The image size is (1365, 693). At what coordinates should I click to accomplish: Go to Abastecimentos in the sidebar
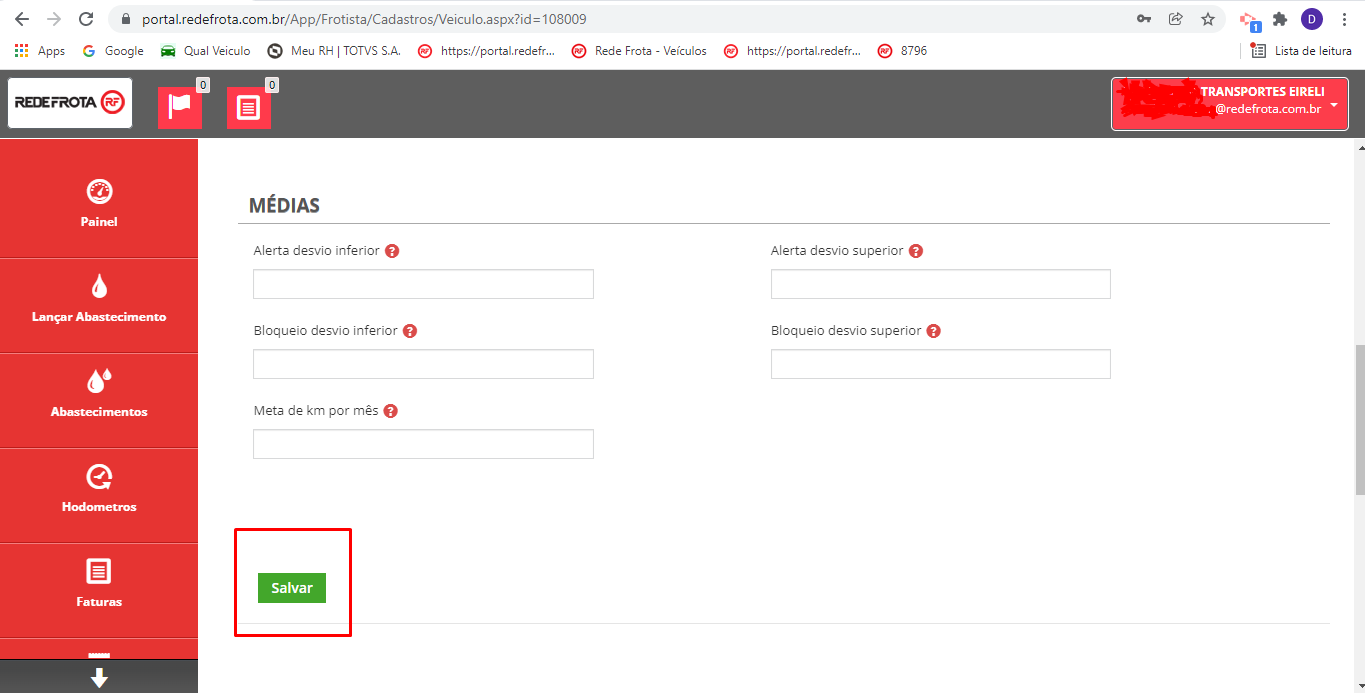(99, 394)
